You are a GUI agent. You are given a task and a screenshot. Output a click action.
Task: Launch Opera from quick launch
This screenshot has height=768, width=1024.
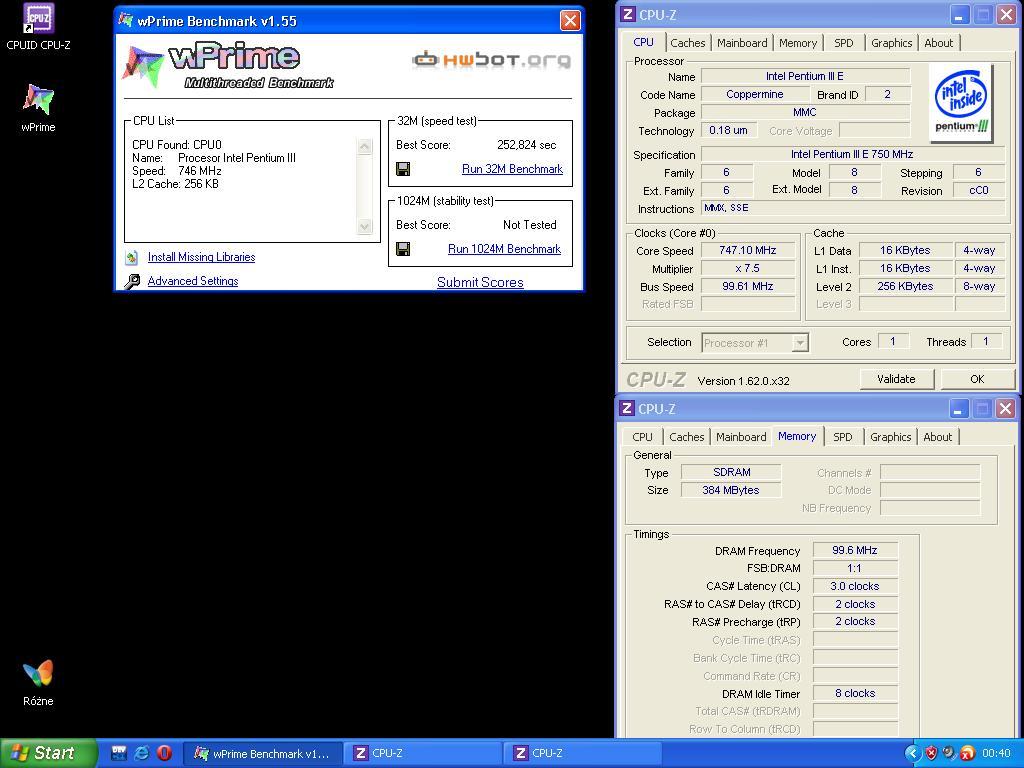point(164,753)
